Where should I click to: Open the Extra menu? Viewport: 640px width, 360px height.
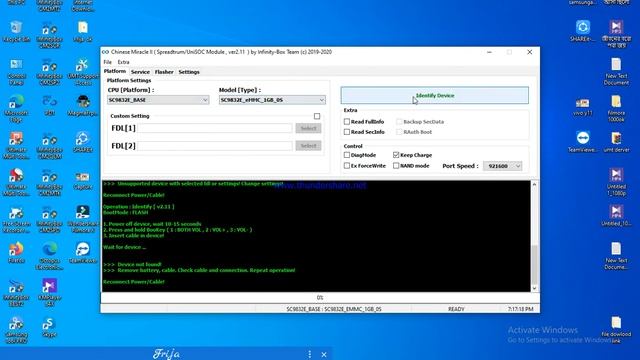coord(123,62)
